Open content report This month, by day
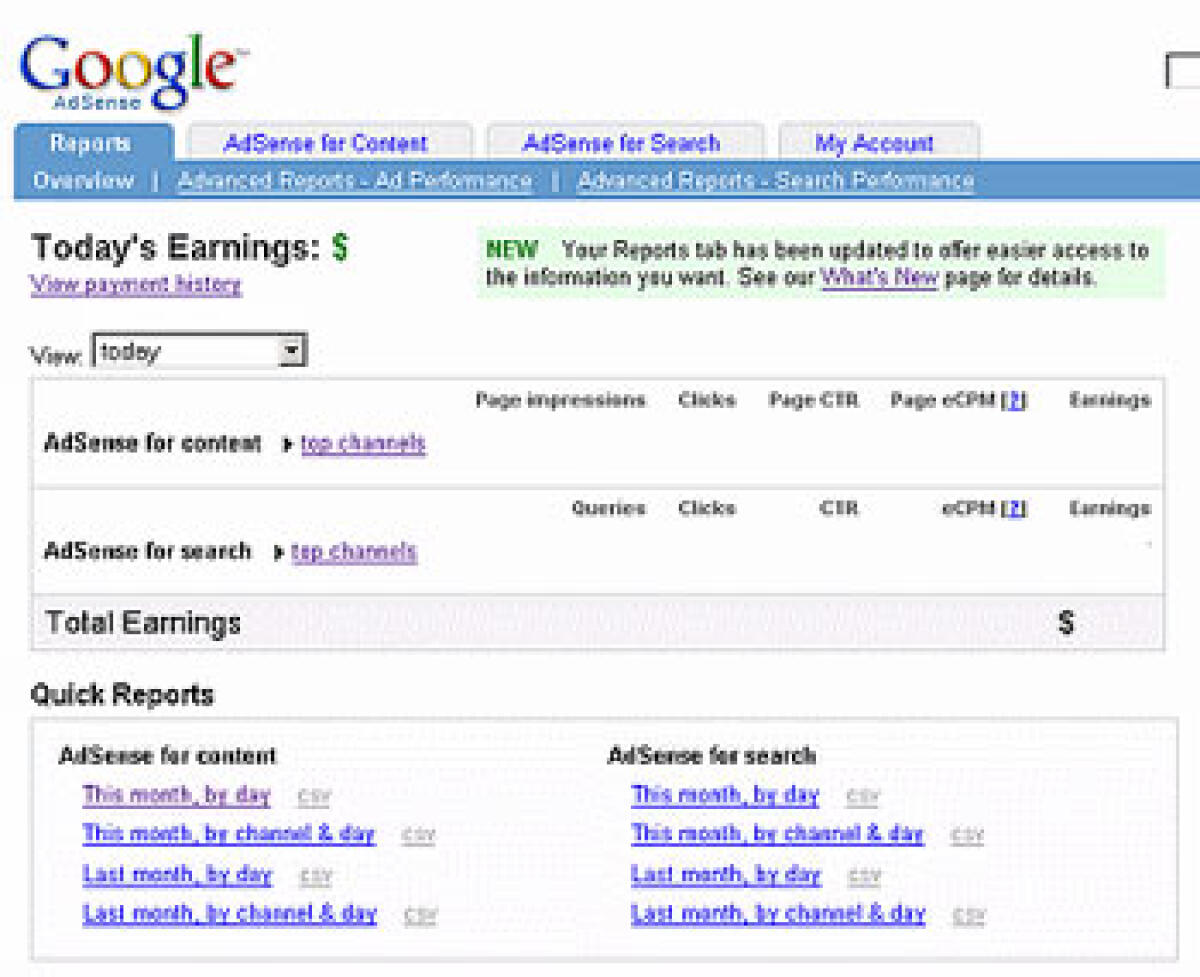 tap(177, 795)
